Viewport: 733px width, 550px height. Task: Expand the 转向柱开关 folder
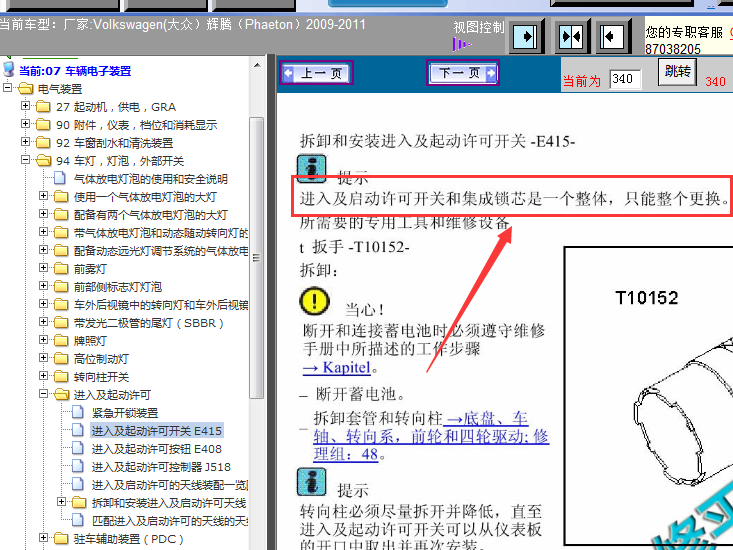click(43, 377)
